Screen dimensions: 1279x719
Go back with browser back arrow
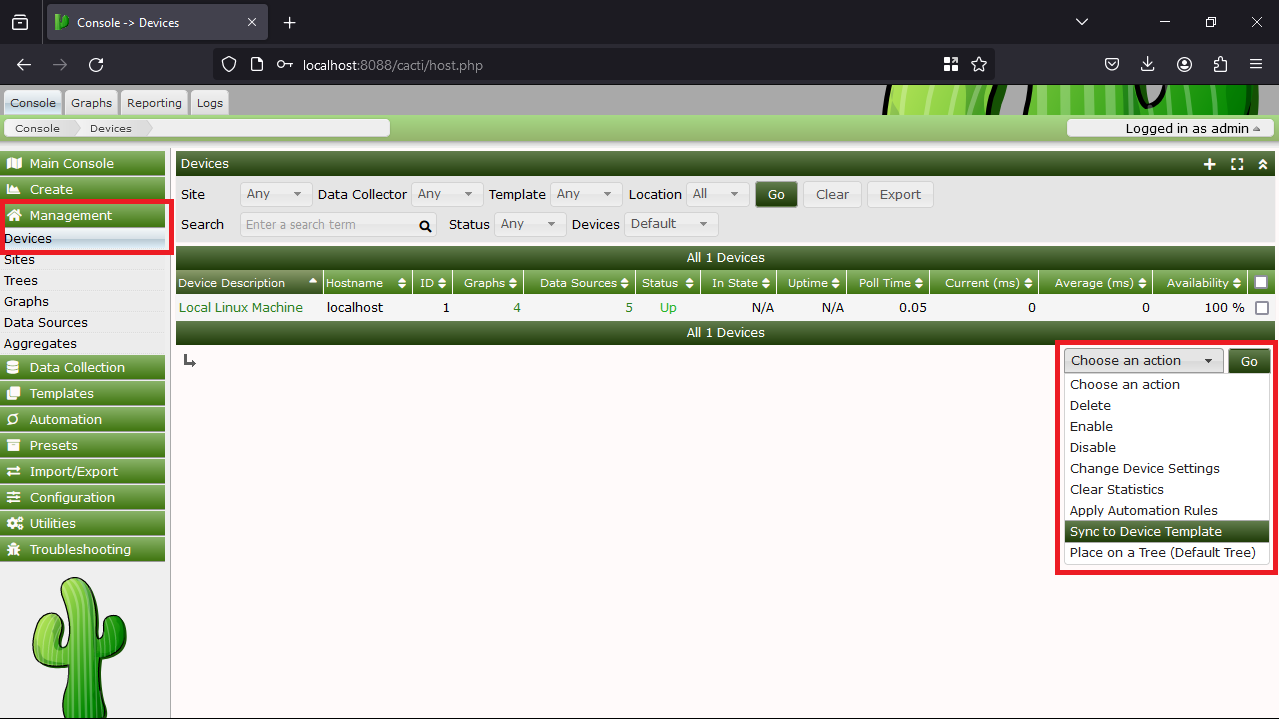point(24,64)
